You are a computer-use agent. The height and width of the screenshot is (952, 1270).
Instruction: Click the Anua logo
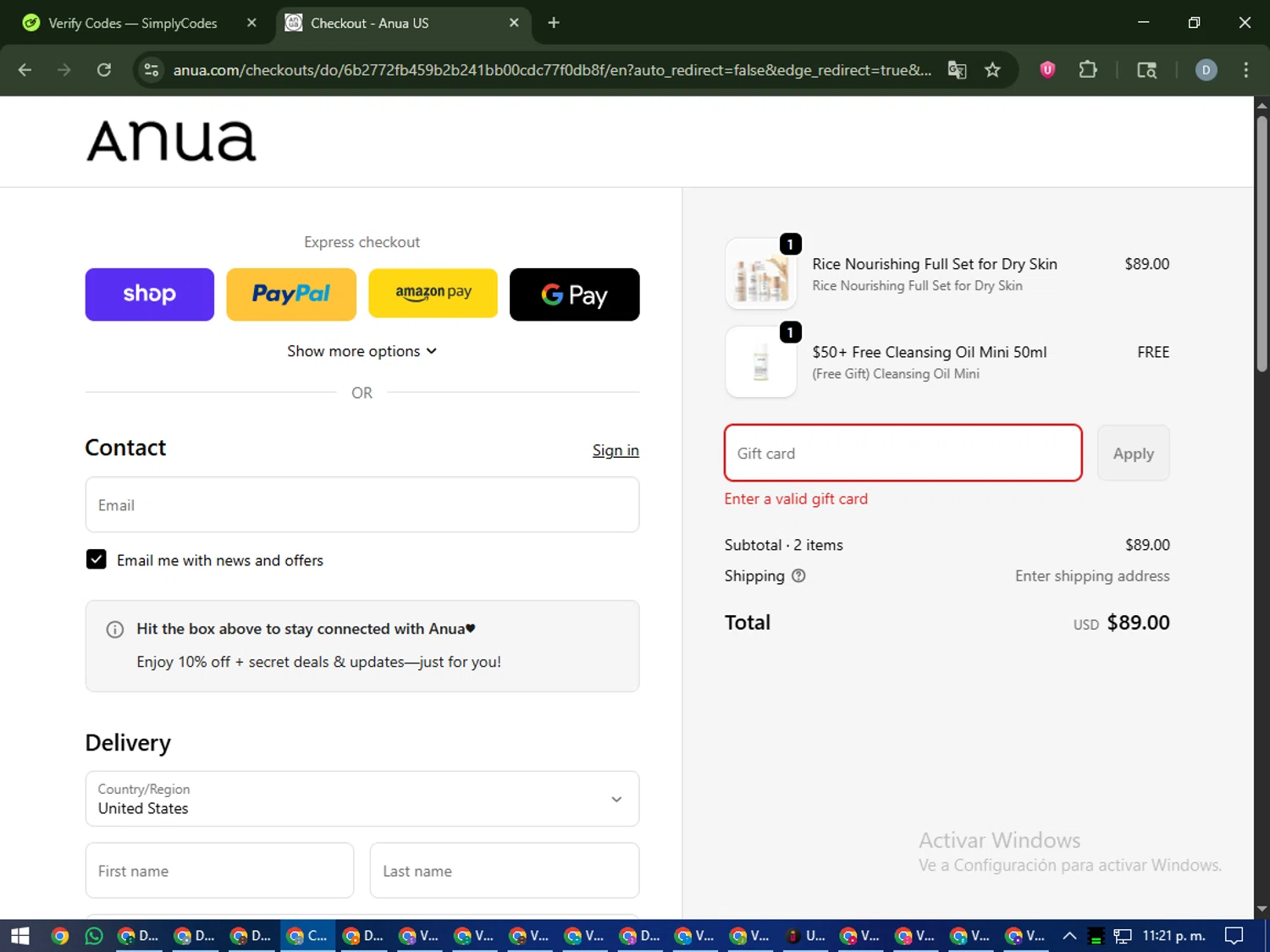pos(171,140)
